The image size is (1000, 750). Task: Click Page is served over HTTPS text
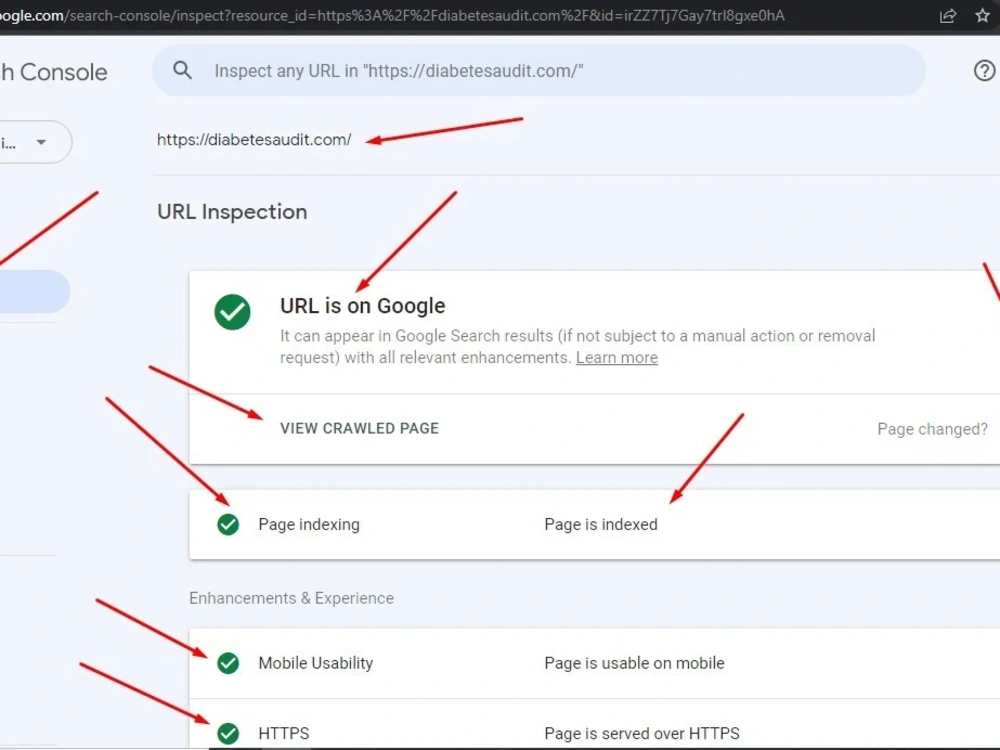click(642, 733)
